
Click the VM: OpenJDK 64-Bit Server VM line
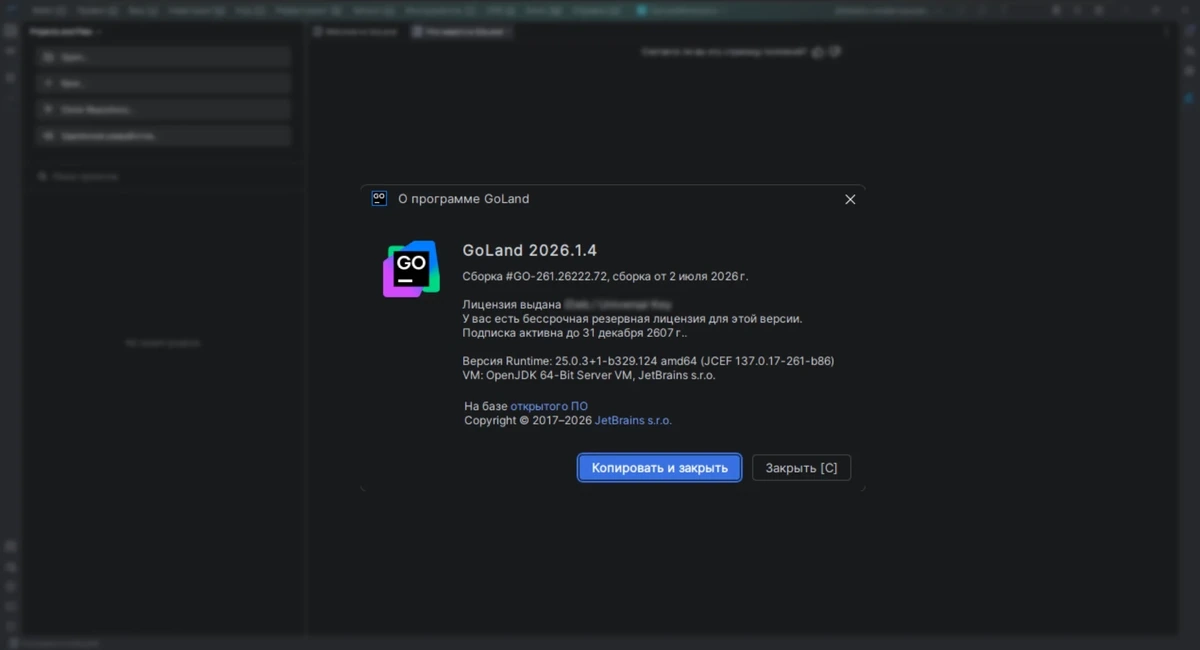click(x=589, y=375)
